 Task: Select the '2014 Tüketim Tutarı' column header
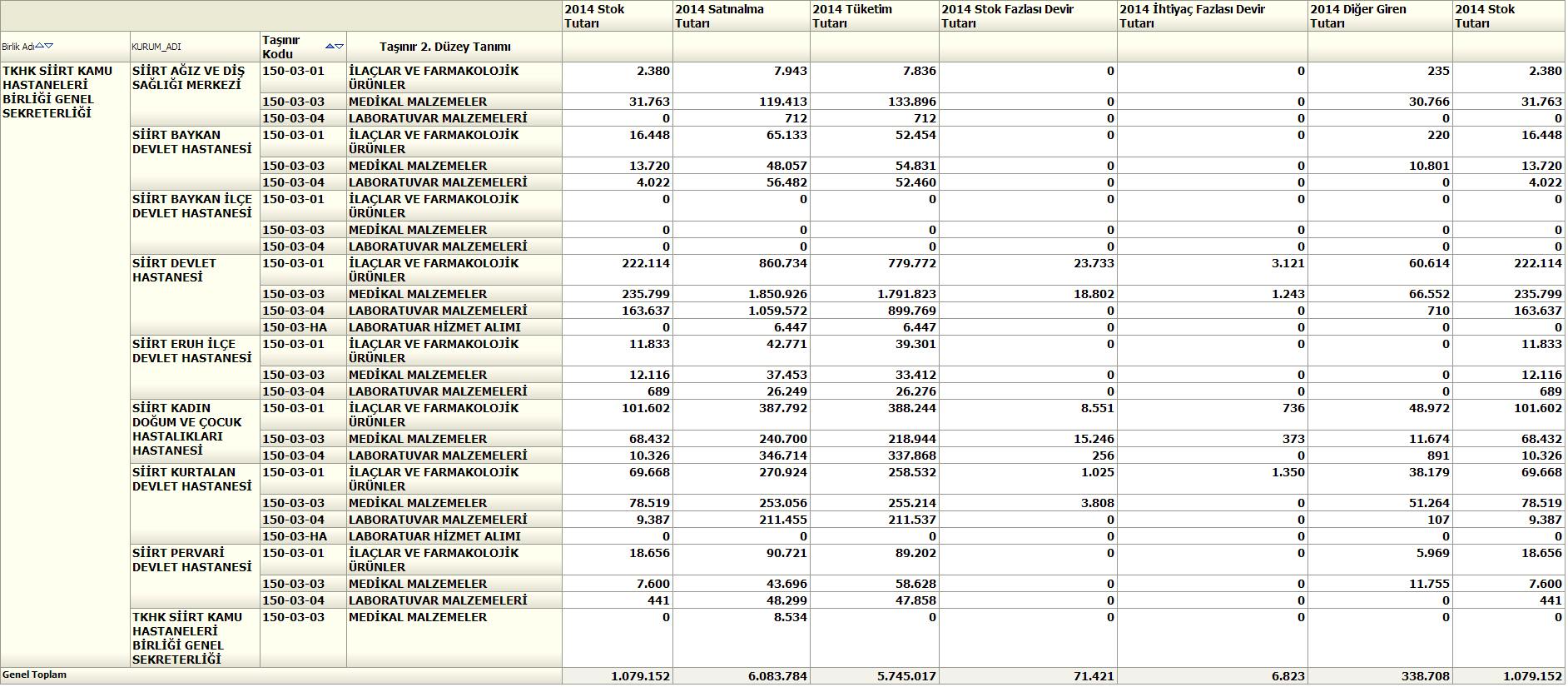click(852, 16)
